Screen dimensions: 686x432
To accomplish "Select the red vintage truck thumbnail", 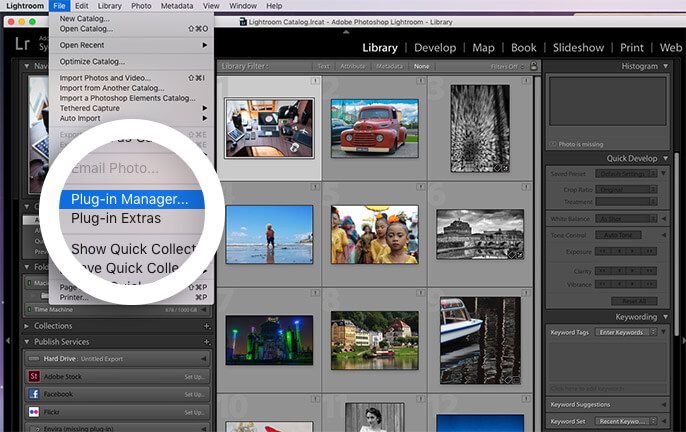I will 374,128.
